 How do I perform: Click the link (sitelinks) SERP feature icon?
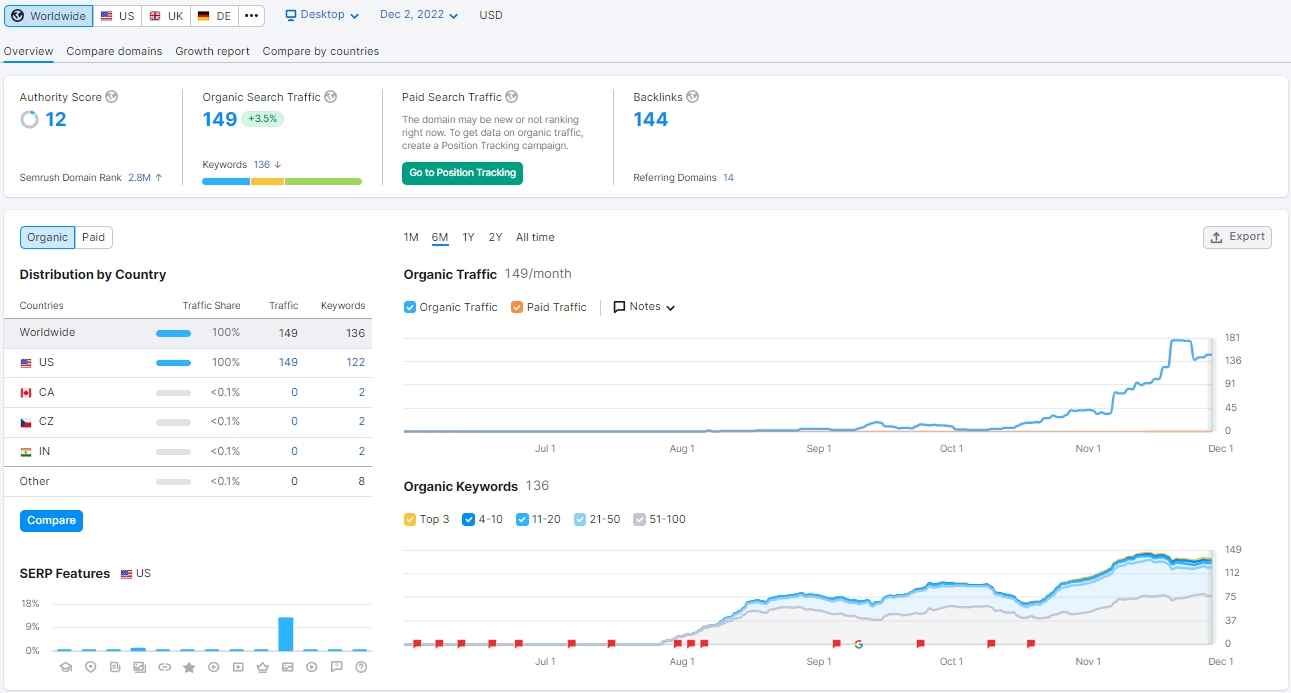click(x=164, y=667)
